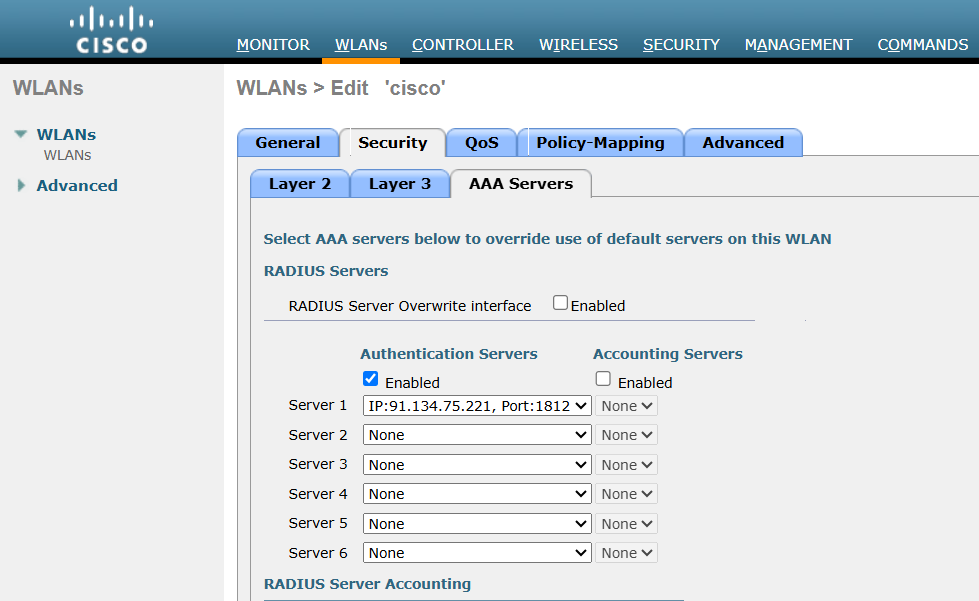Viewport: 979px width, 601px height.
Task: Open the MANAGEMENT menu
Action: 798,45
